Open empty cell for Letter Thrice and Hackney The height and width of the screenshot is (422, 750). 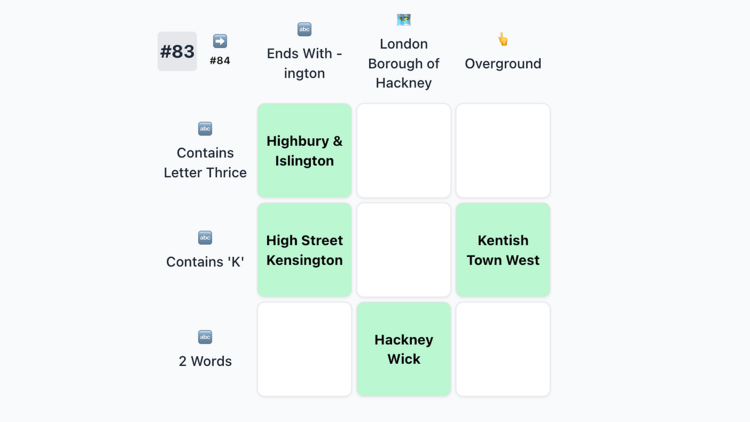[404, 151]
